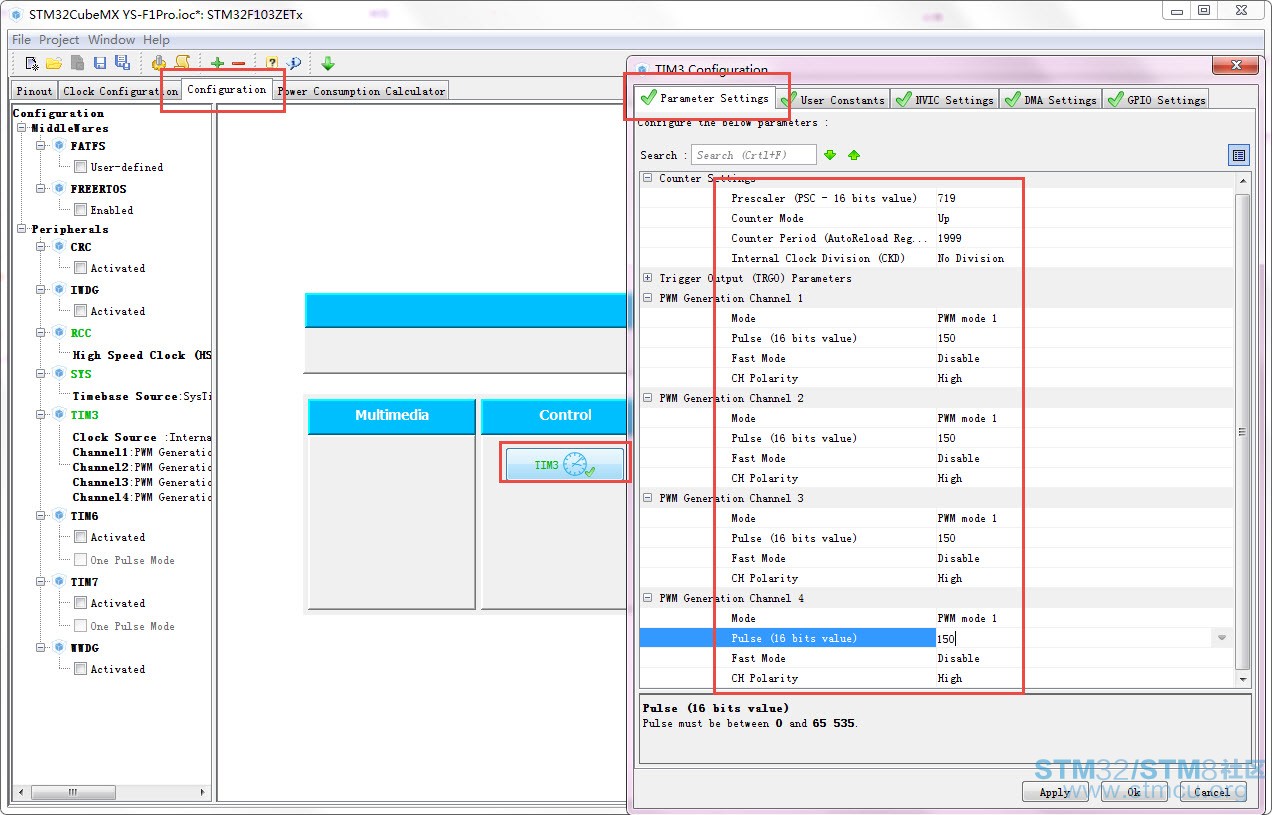The height and width of the screenshot is (815, 1272).
Task: Click the dialog's vertical scrollbar thumb
Action: click(x=1243, y=432)
